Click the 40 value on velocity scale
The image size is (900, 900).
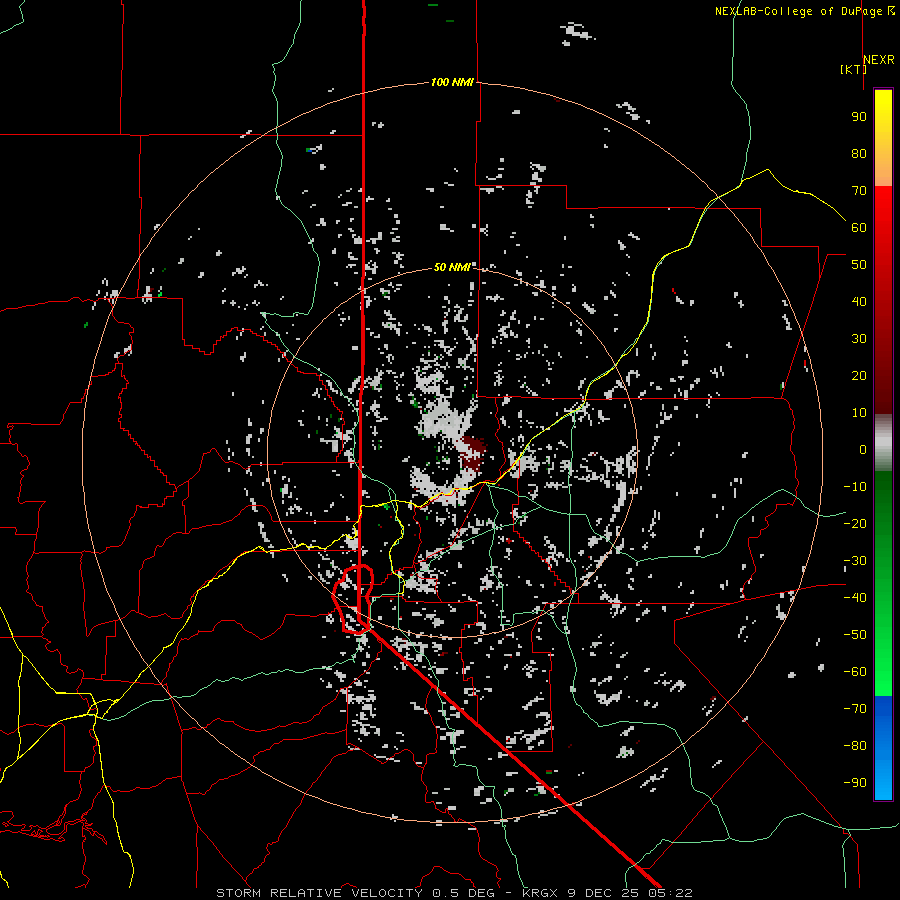point(859,301)
